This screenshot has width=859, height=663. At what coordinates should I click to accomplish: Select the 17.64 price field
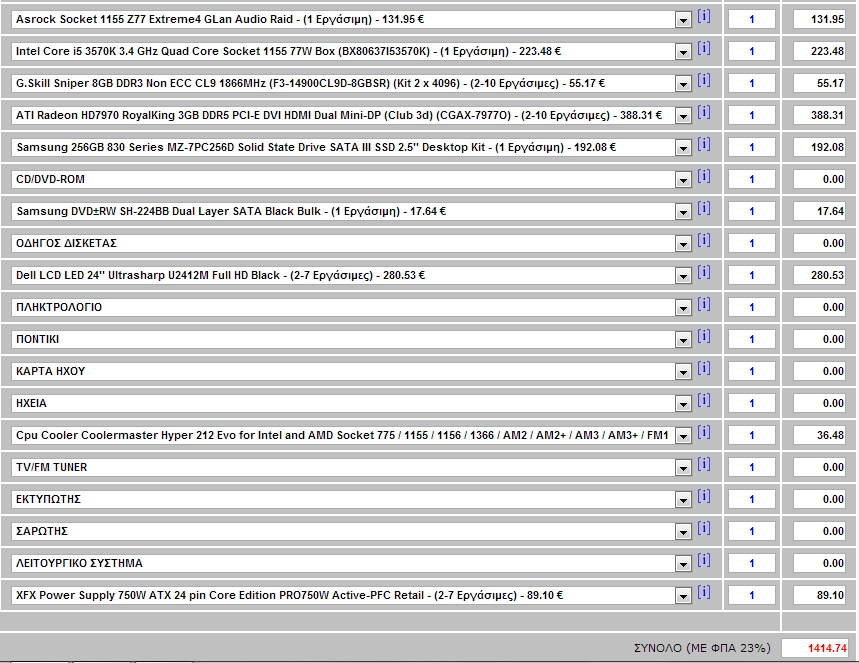point(820,211)
